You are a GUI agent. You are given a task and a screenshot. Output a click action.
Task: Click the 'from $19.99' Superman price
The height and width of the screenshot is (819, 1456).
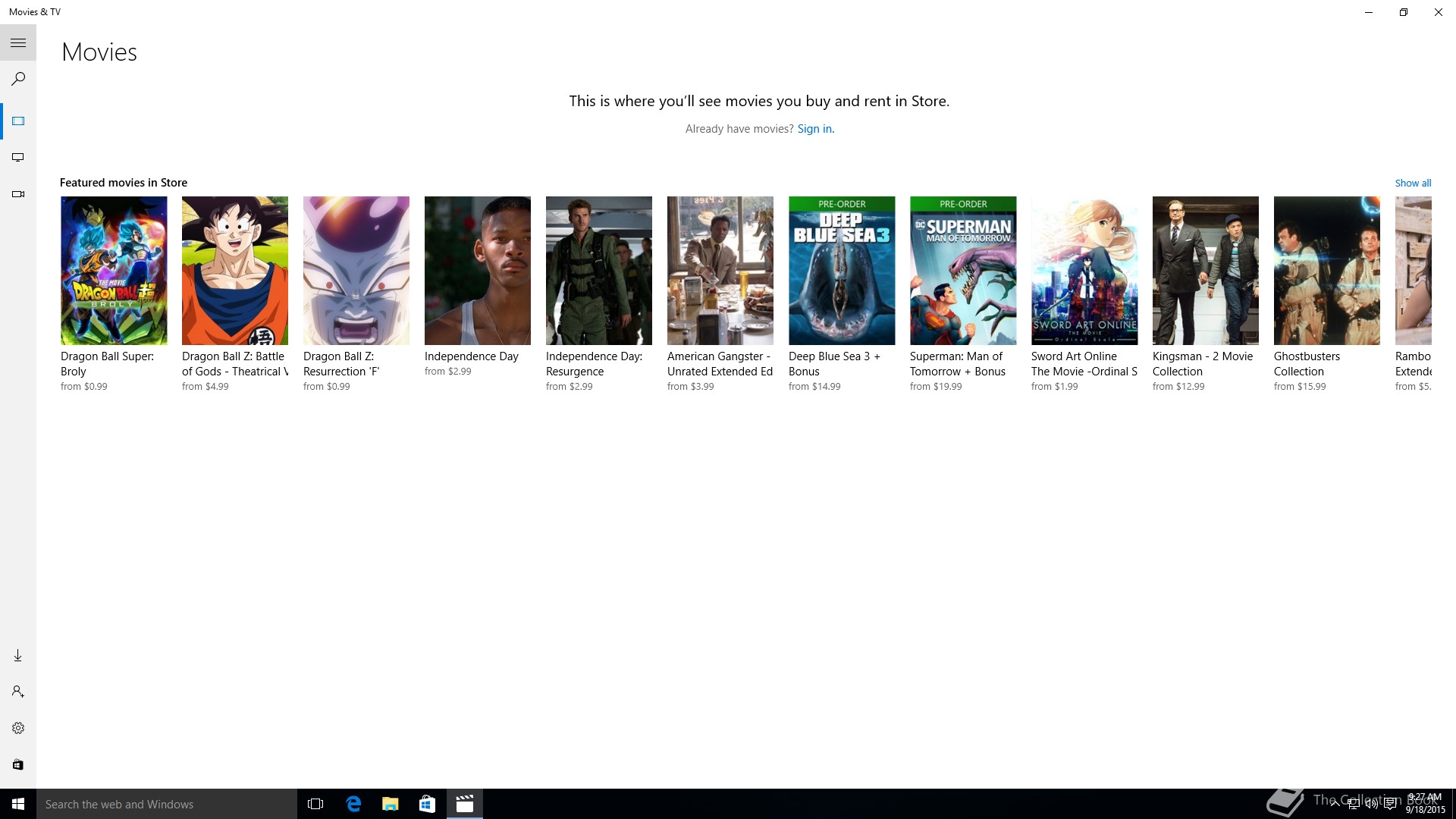pyautogui.click(x=936, y=387)
